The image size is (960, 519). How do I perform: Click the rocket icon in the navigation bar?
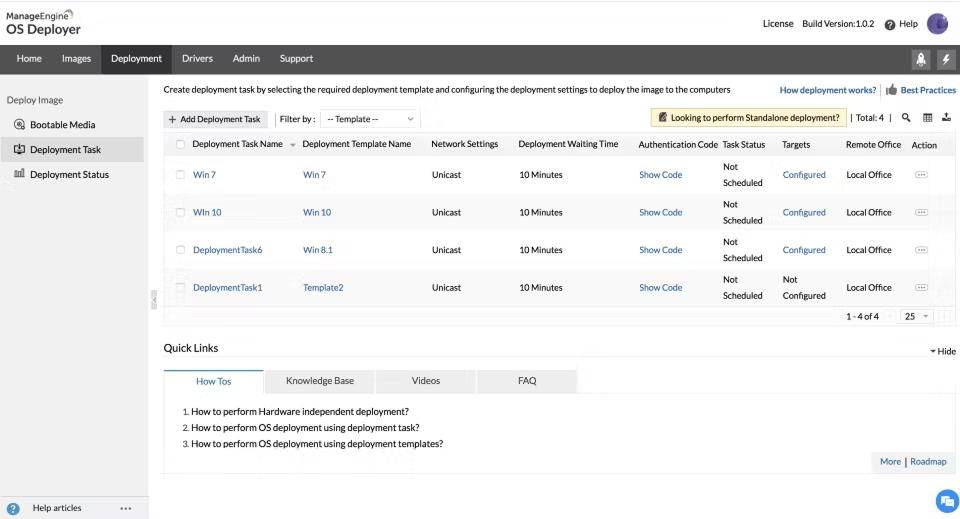coord(921,59)
